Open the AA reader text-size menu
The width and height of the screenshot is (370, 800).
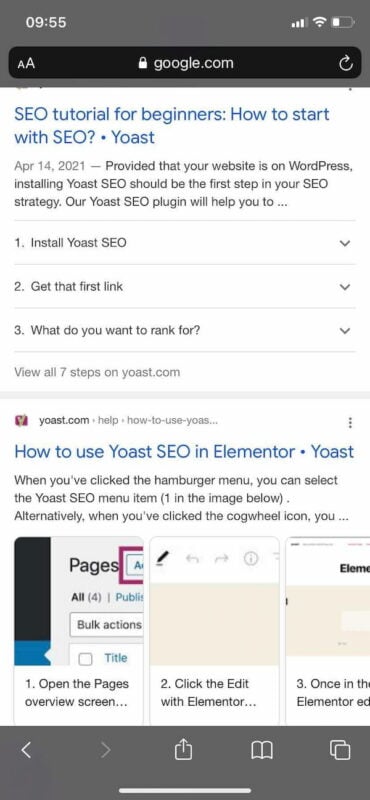(x=26, y=64)
